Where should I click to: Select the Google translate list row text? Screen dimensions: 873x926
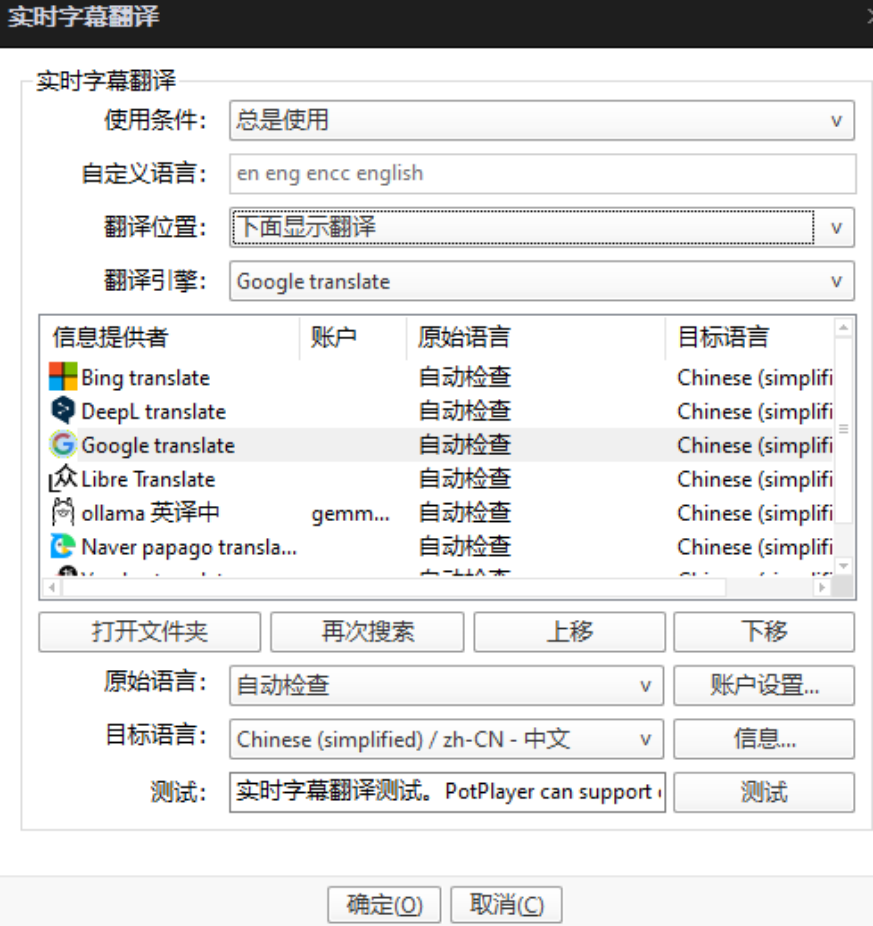tap(158, 446)
